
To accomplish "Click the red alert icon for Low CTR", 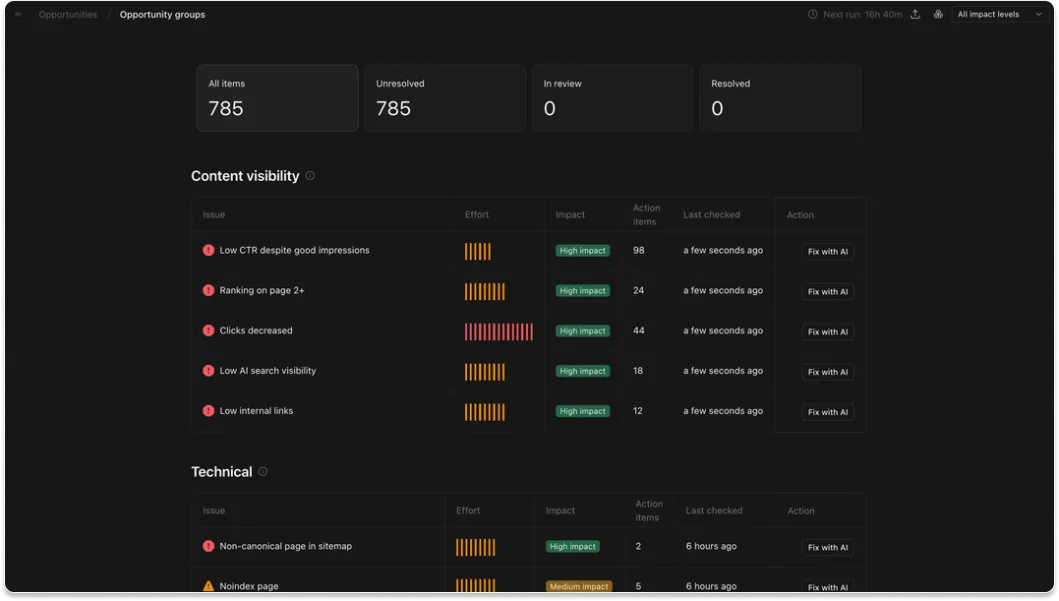I will click(208, 250).
